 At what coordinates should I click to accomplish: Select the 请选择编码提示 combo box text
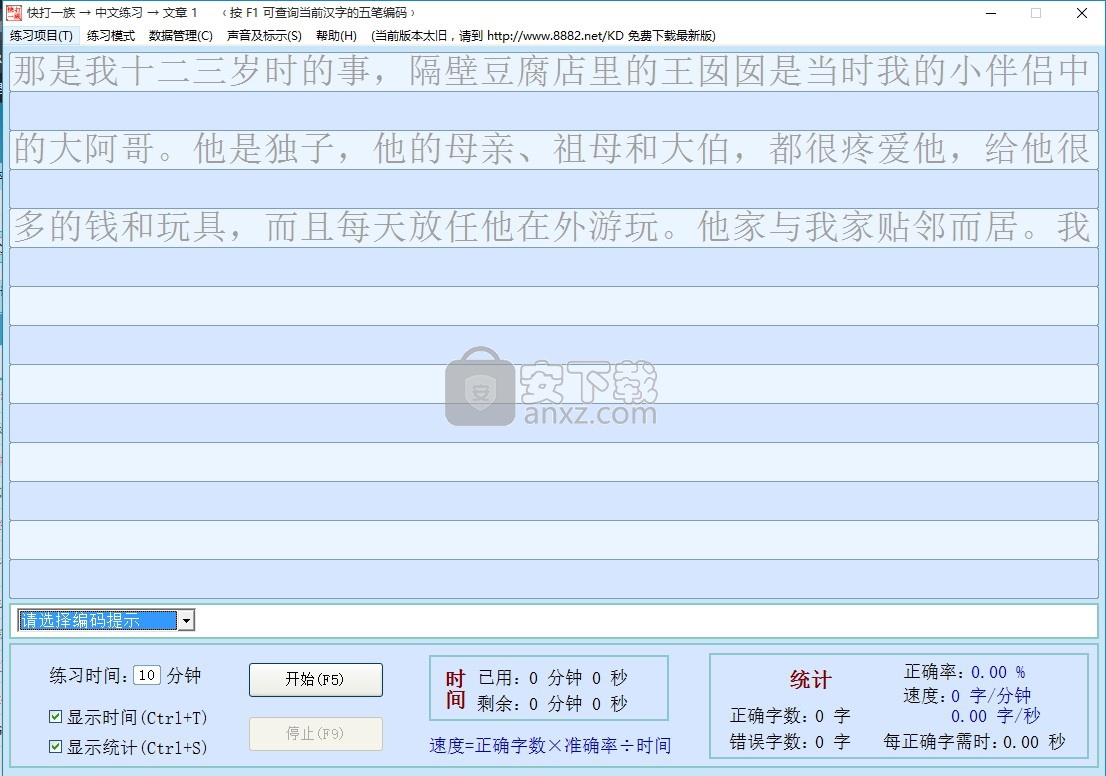click(97, 621)
